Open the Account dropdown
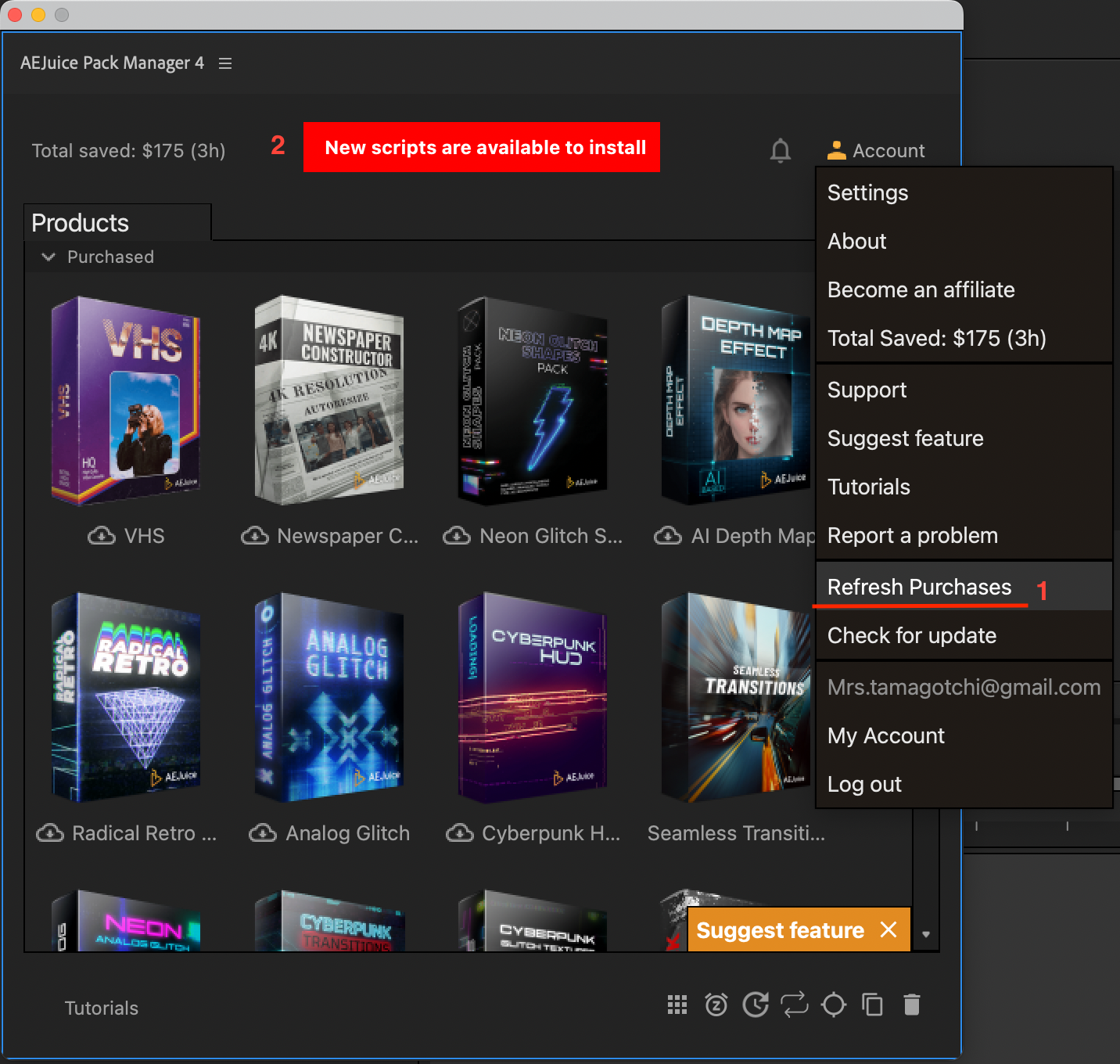The image size is (1120, 1064). pyautogui.click(x=876, y=150)
